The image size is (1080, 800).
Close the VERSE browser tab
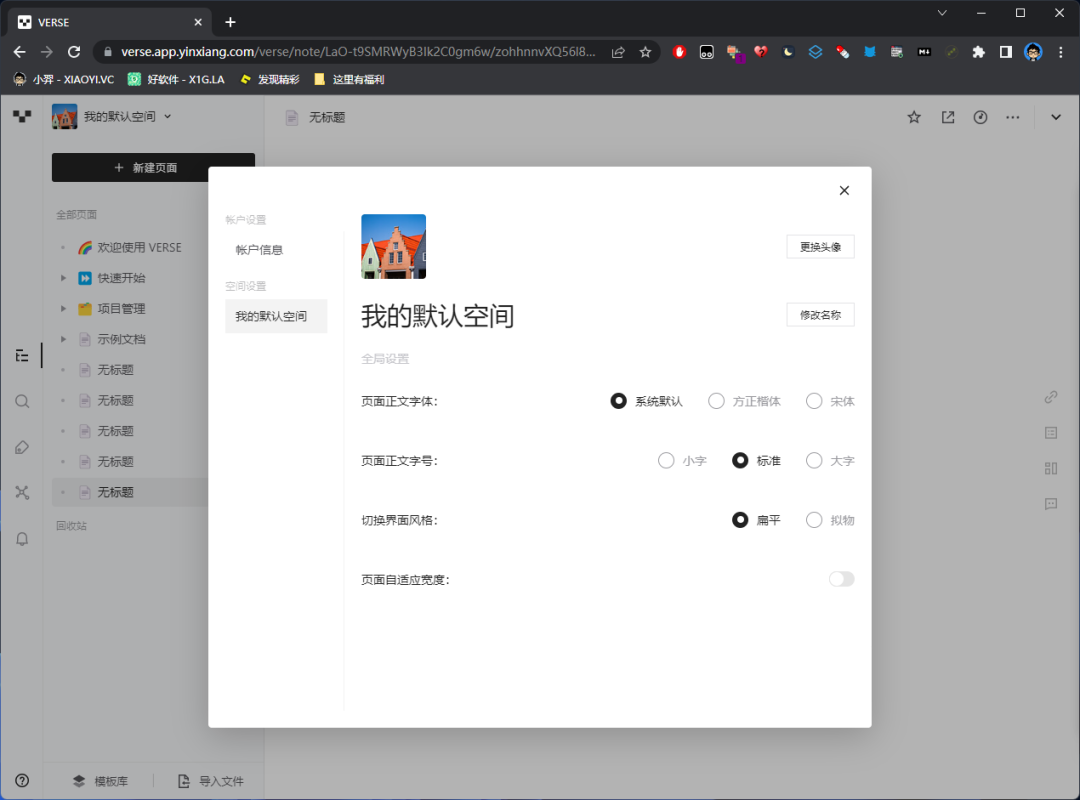point(198,22)
